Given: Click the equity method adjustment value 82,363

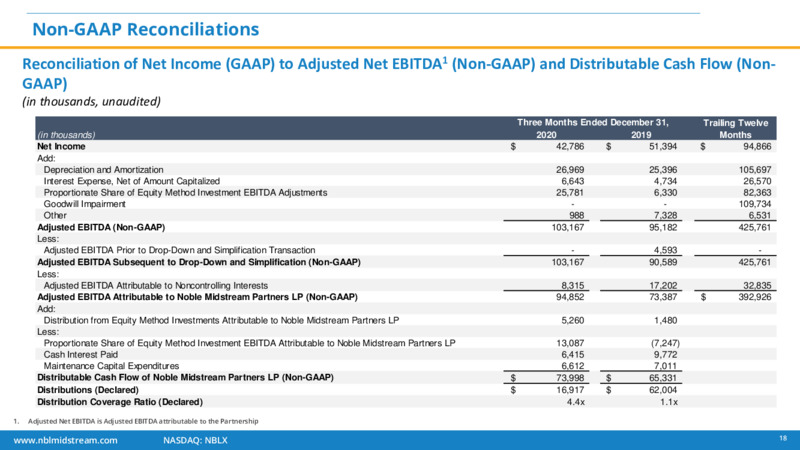Looking at the screenshot, I should [757, 192].
